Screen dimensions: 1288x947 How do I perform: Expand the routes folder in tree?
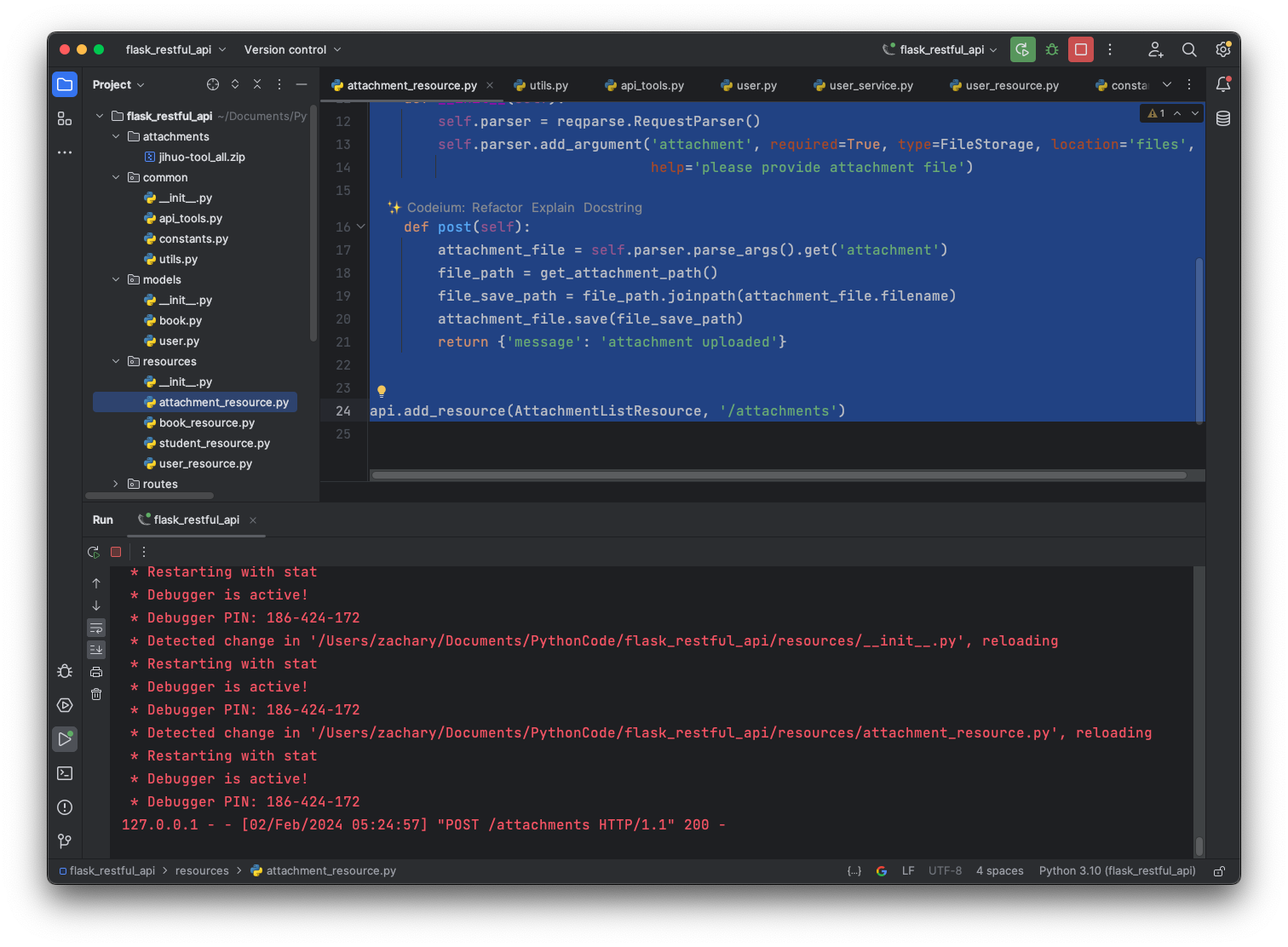(x=116, y=484)
